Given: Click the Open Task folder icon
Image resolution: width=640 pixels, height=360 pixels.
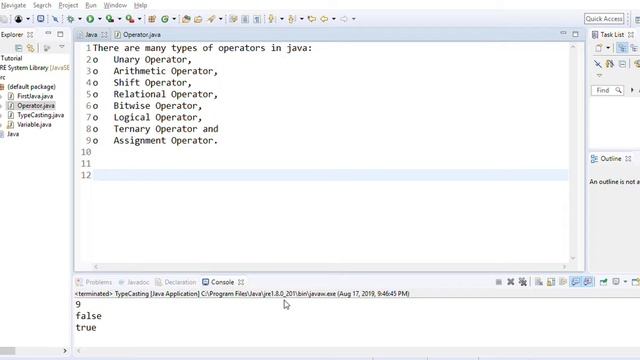Looking at the screenshot, I should 198,19.
